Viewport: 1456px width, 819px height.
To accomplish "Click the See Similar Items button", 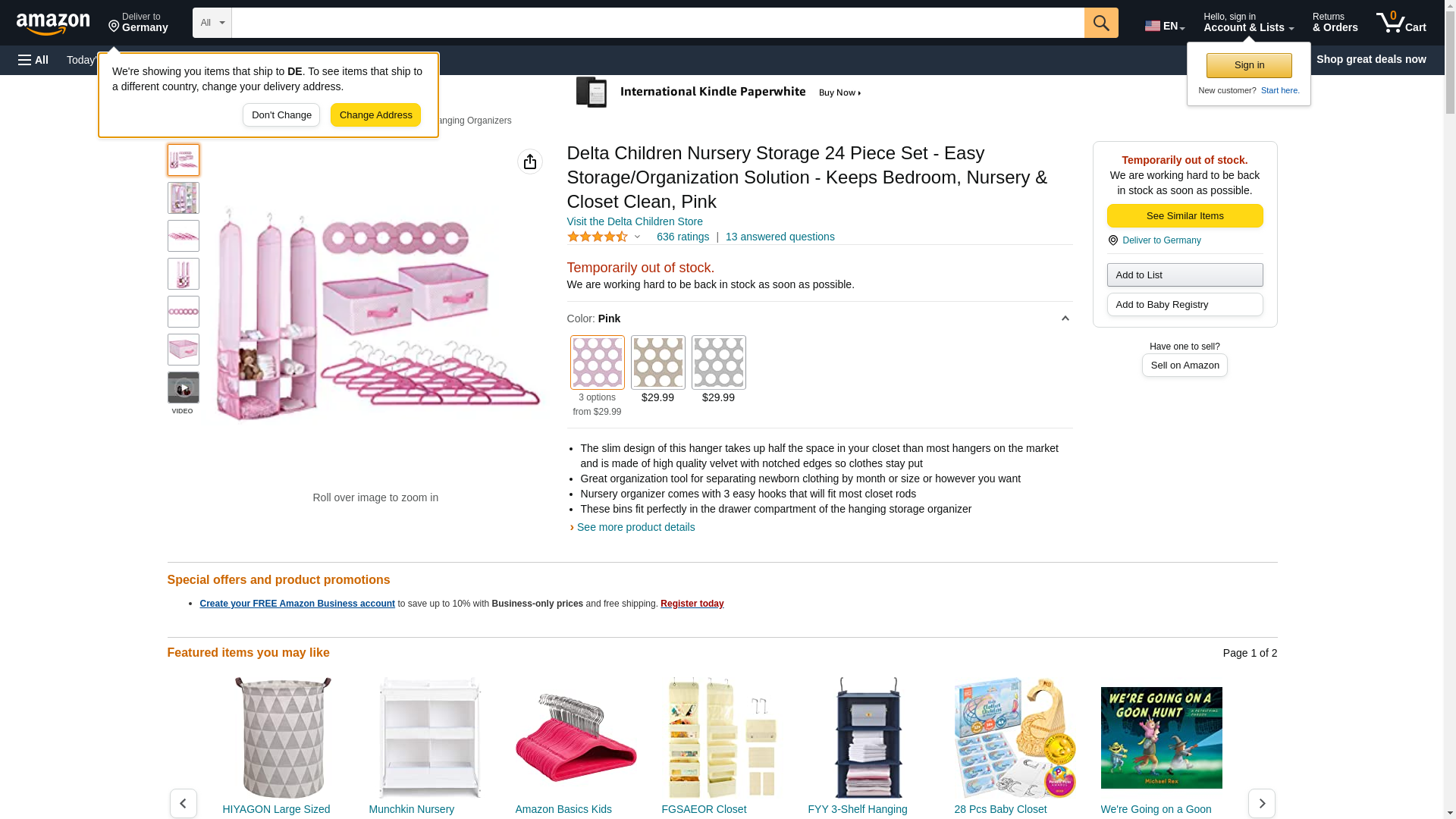I will click(x=1185, y=216).
